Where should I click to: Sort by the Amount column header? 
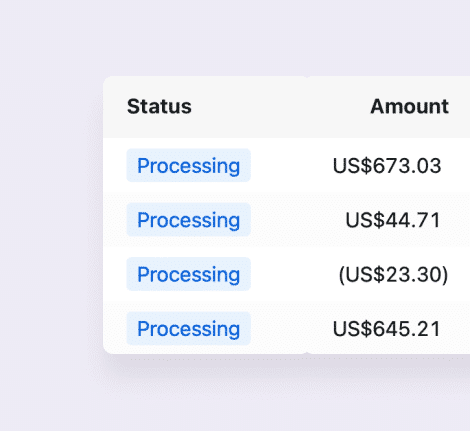(x=409, y=106)
